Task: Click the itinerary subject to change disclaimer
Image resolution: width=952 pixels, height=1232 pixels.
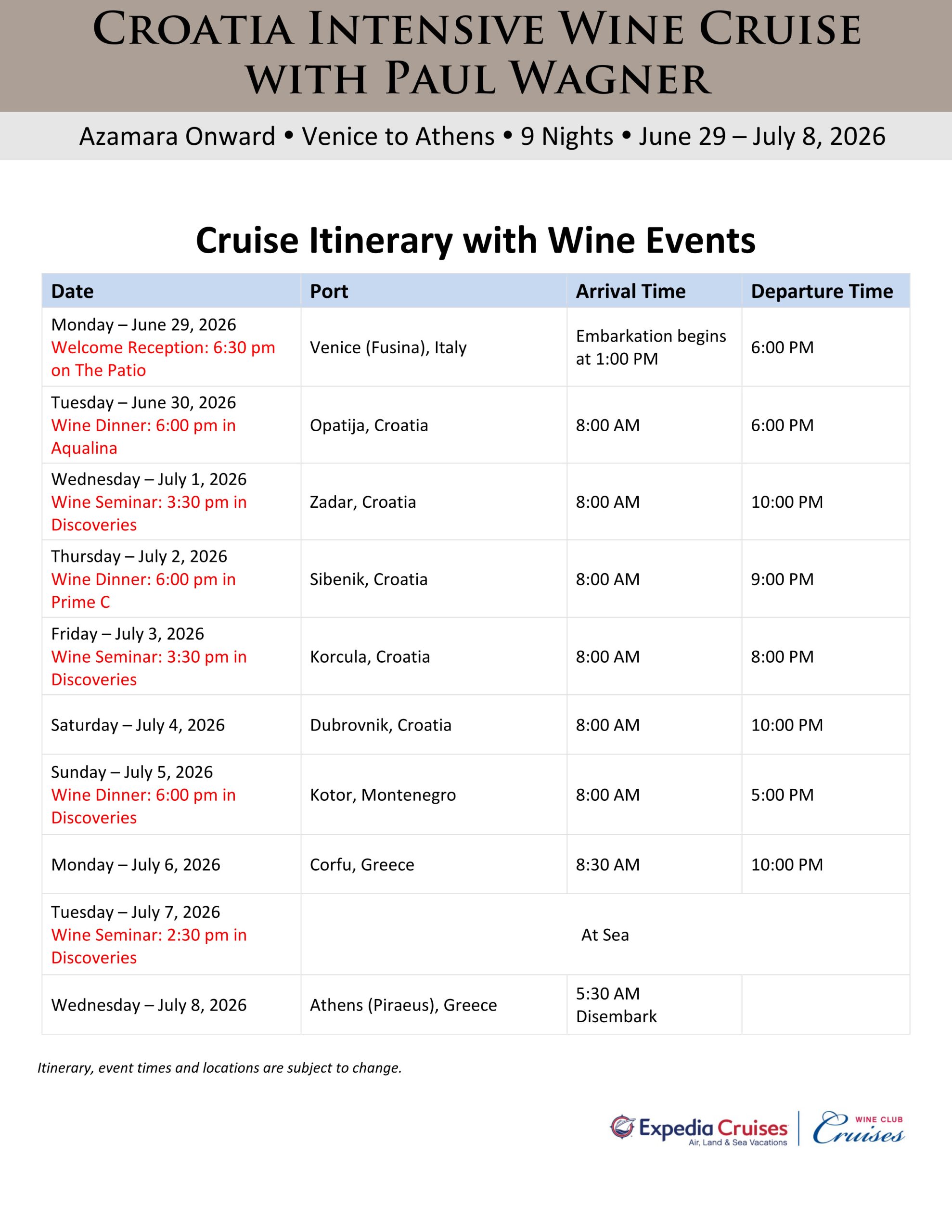Action: click(219, 1068)
